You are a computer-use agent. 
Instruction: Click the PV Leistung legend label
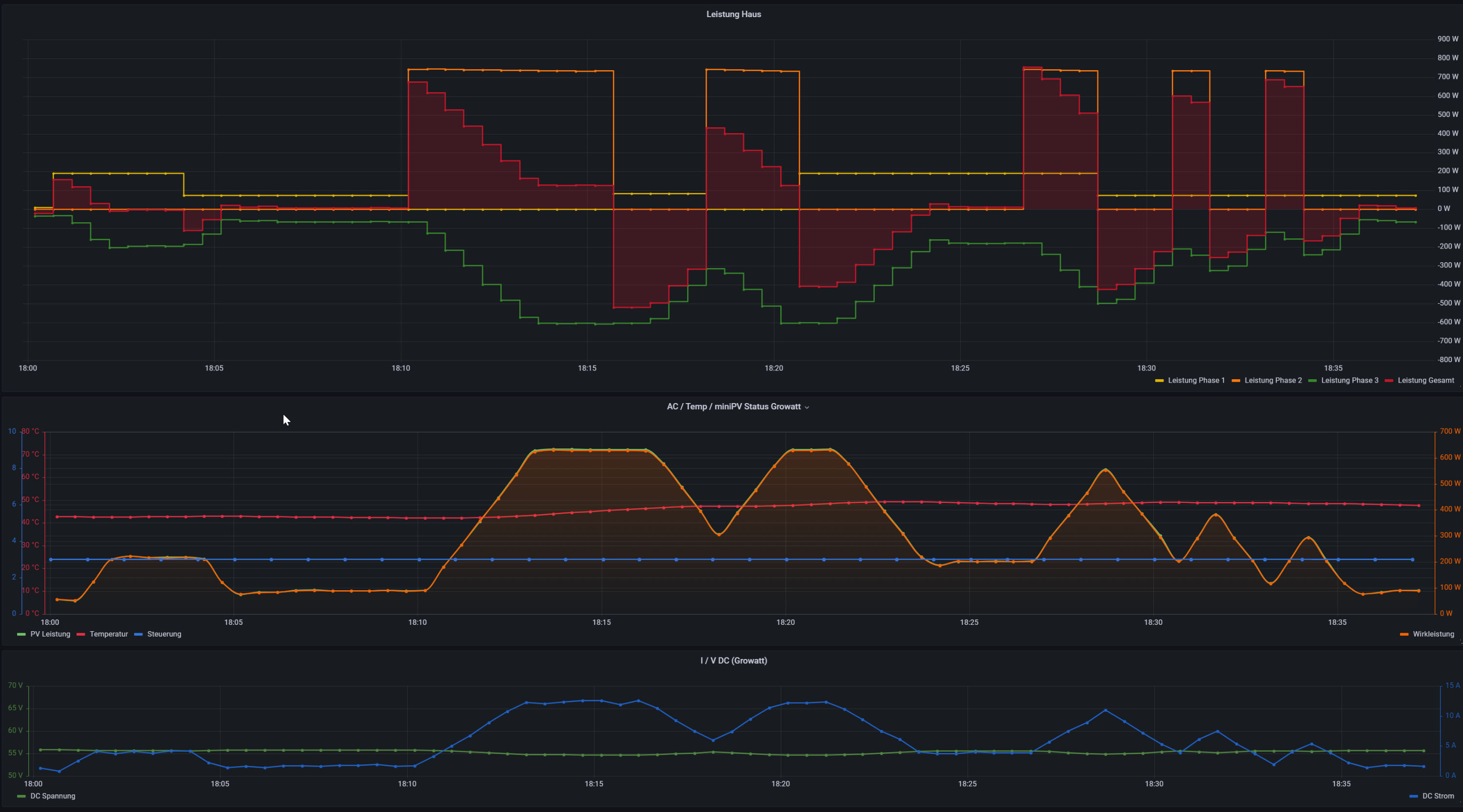[x=50, y=634]
